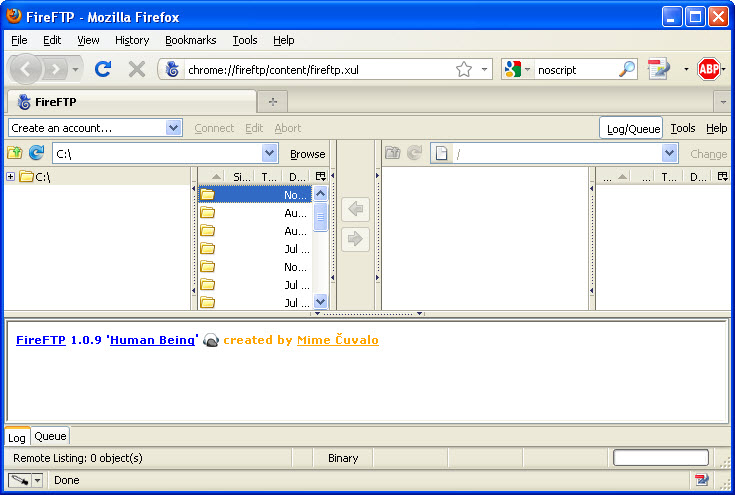Screen dimensions: 735x495
Task: Click local up-one-directory folder icon
Action: [15, 153]
